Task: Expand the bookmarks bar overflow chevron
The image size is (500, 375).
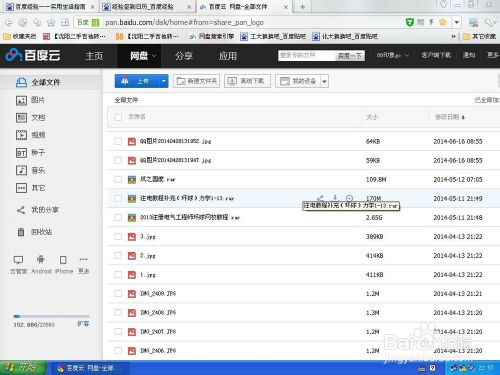Action: coord(454,36)
